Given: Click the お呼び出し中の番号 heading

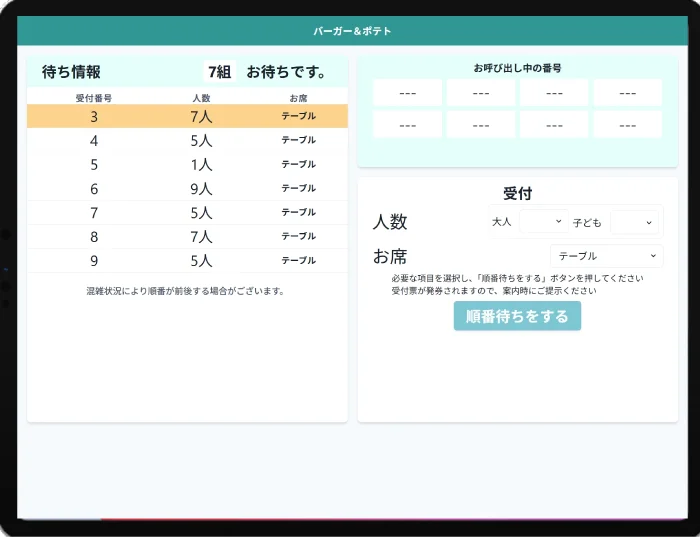Looking at the screenshot, I should [517, 68].
